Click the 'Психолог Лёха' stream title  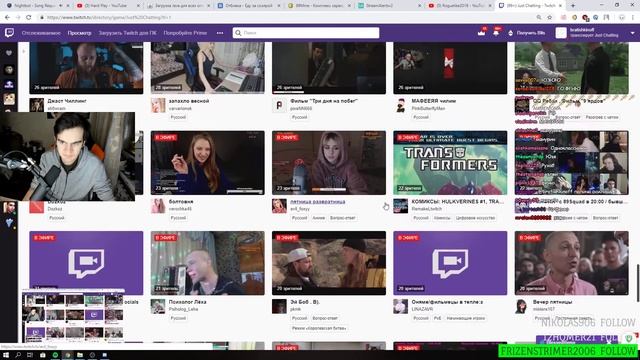pos(187,302)
